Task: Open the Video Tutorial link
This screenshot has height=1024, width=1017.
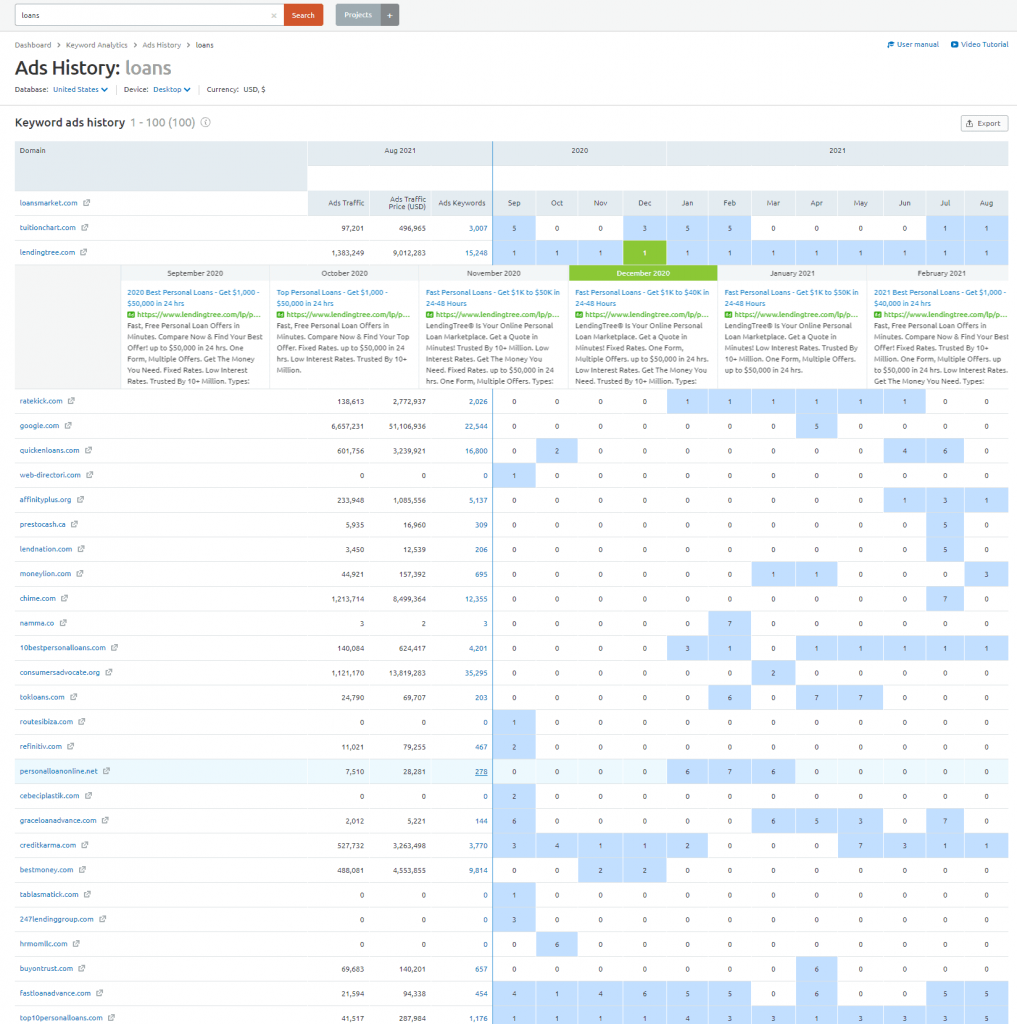Action: [x=979, y=44]
